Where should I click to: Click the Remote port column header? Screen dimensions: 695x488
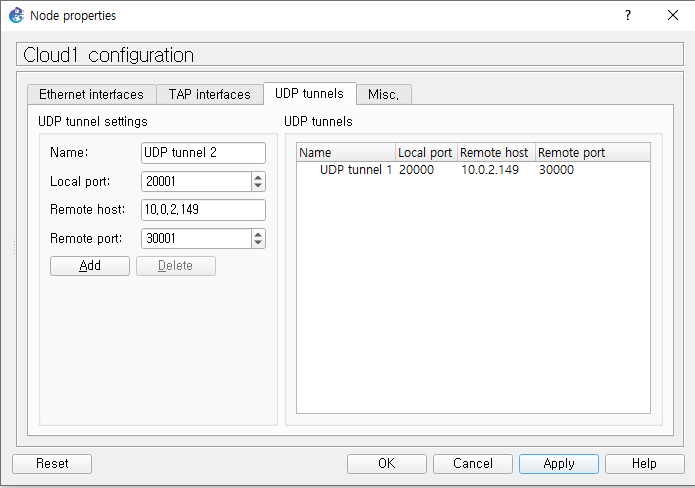coord(593,152)
